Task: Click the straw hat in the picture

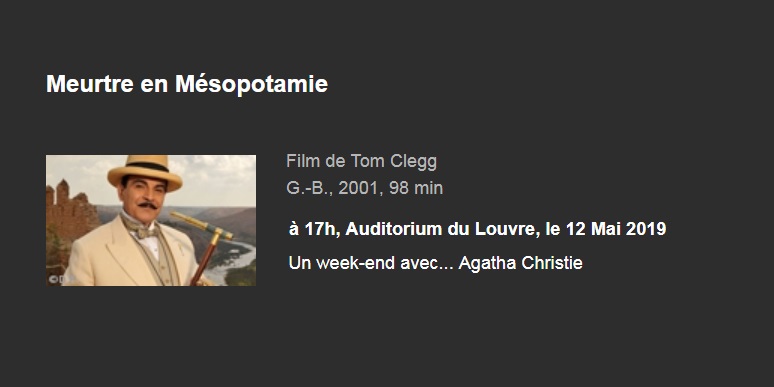Action: pyautogui.click(x=145, y=172)
